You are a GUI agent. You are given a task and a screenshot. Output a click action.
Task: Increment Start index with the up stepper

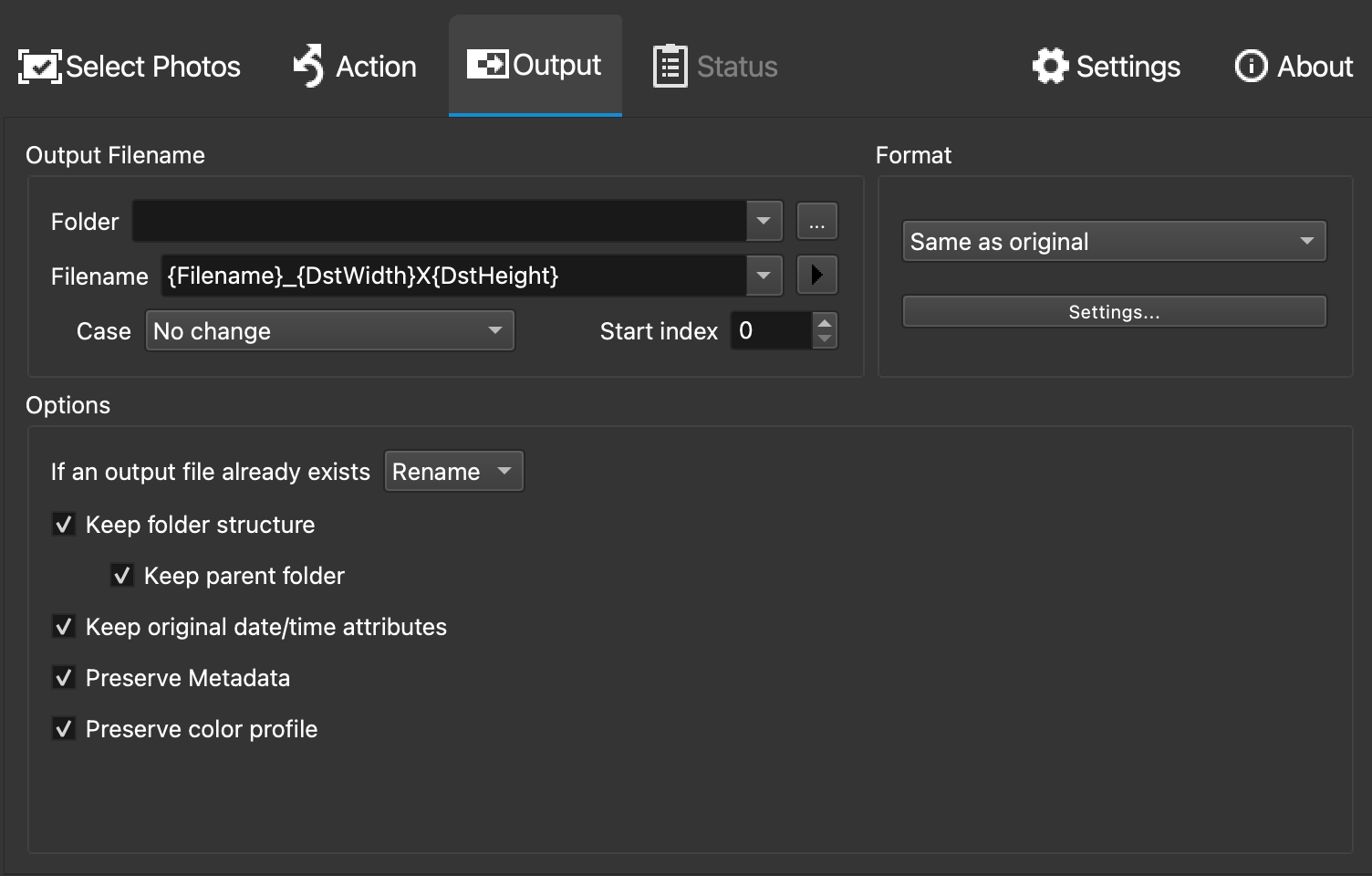click(824, 322)
